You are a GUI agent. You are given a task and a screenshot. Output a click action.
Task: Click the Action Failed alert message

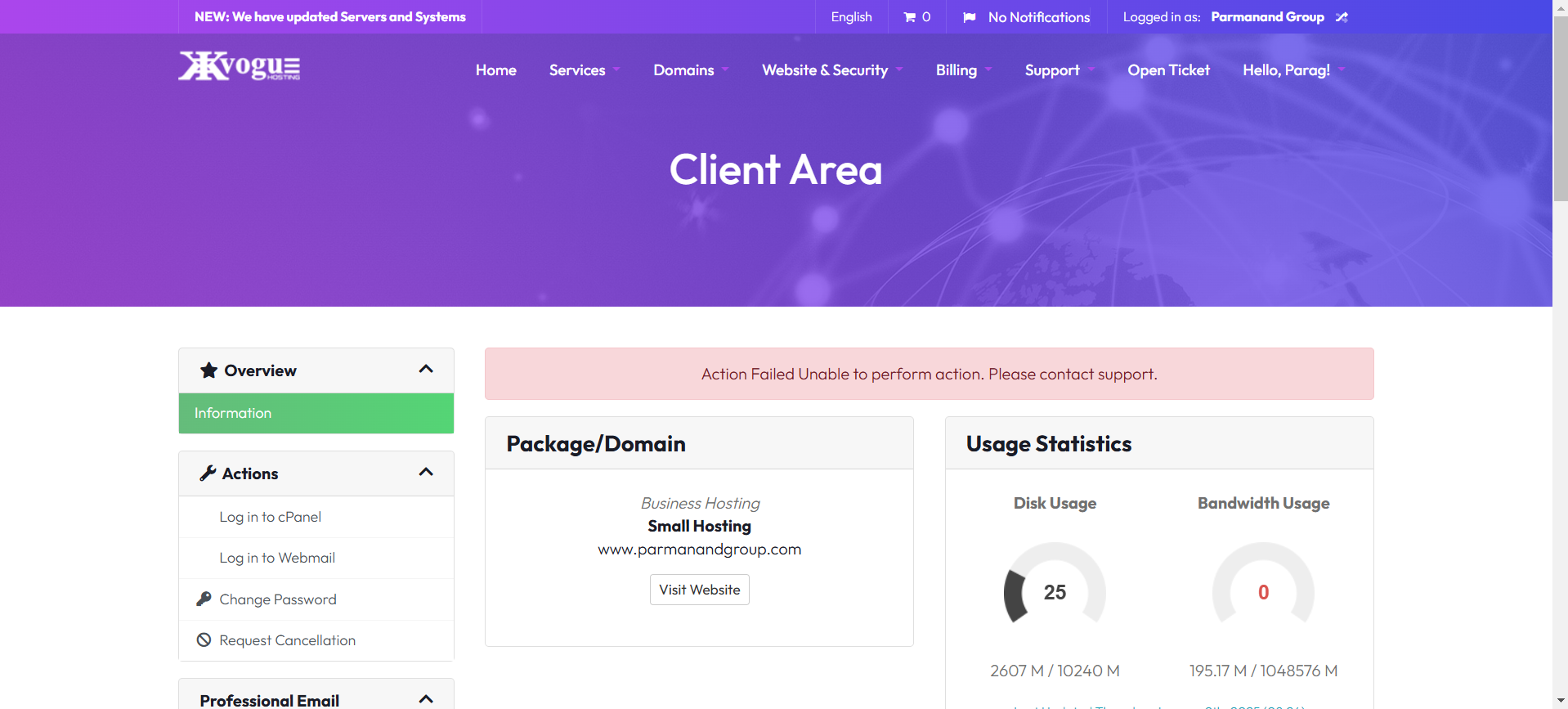(930, 374)
